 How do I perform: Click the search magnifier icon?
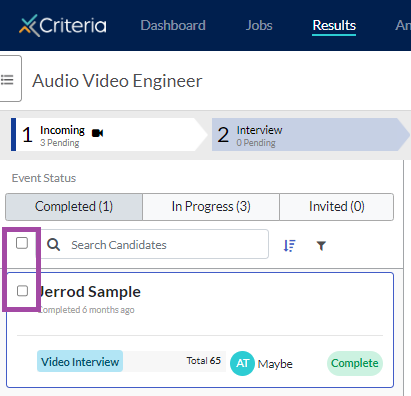(53, 245)
